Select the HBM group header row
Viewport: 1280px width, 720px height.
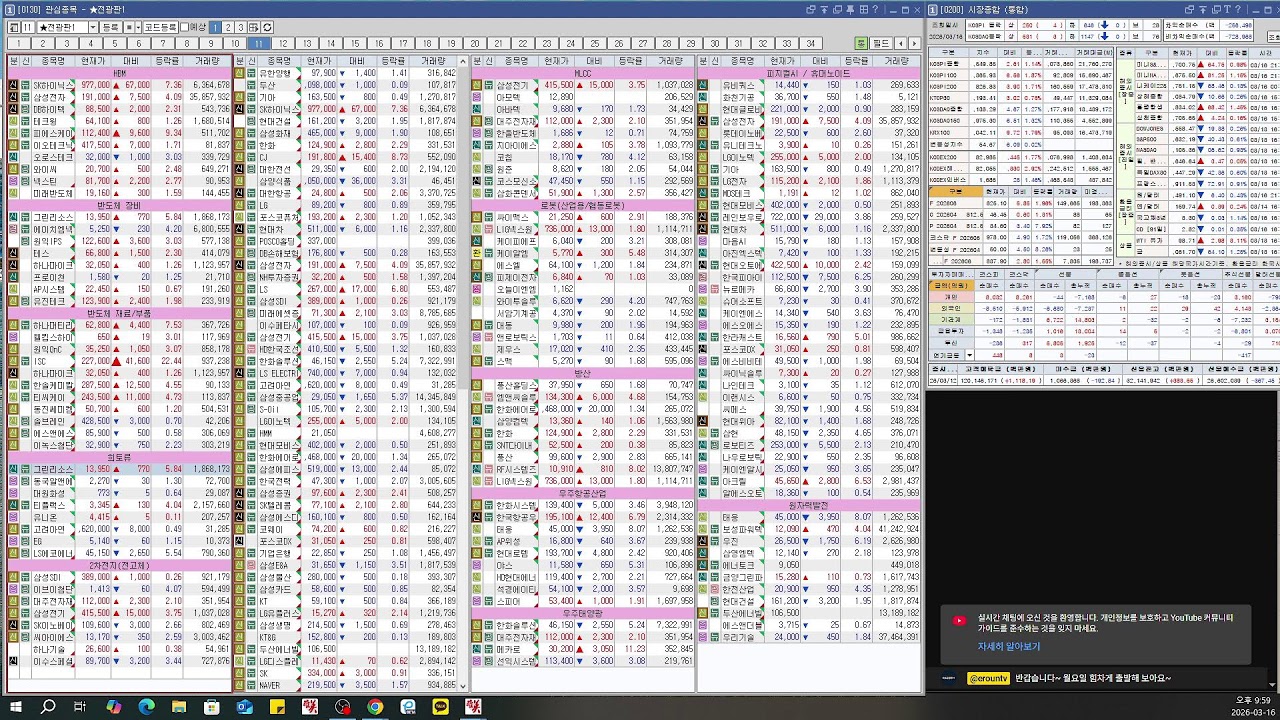pyautogui.click(x=120, y=73)
